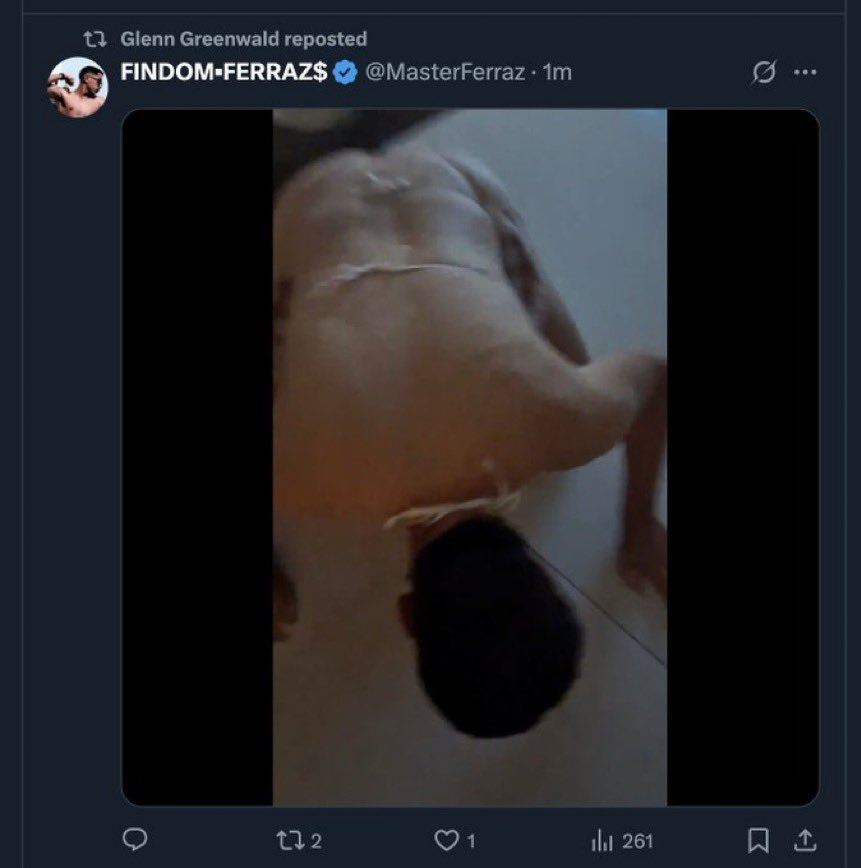861x868 pixels.
Task: Open Glenn Greenwald reposted link
Action: click(x=244, y=39)
